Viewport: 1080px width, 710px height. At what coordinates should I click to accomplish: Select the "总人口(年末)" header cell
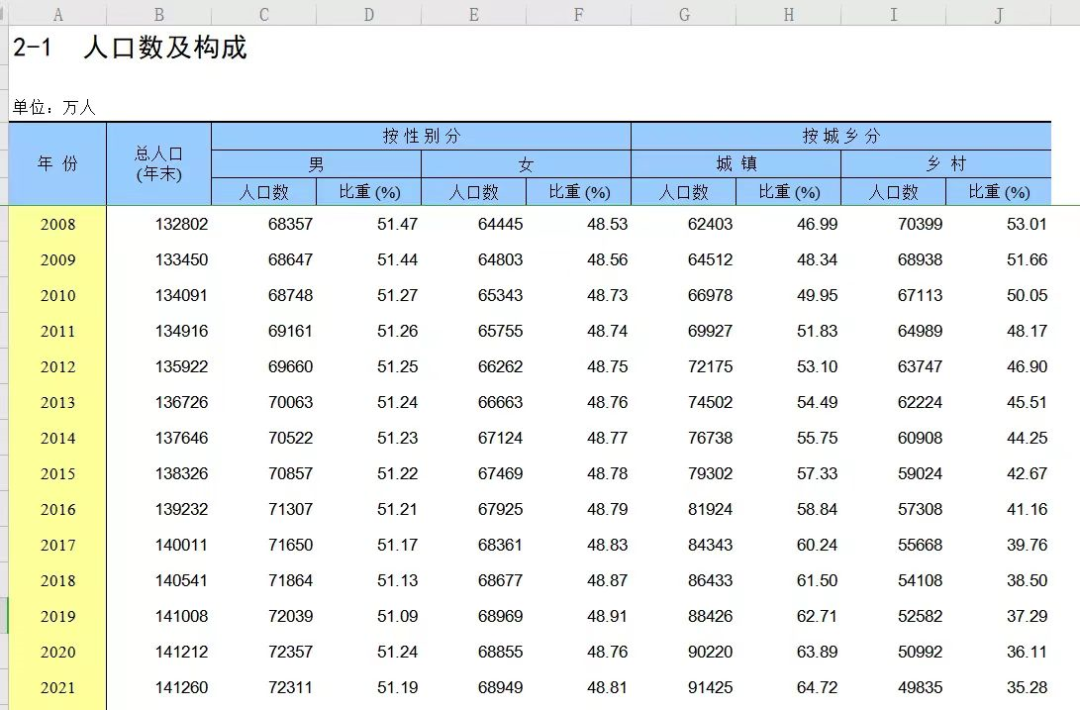[x=158, y=164]
